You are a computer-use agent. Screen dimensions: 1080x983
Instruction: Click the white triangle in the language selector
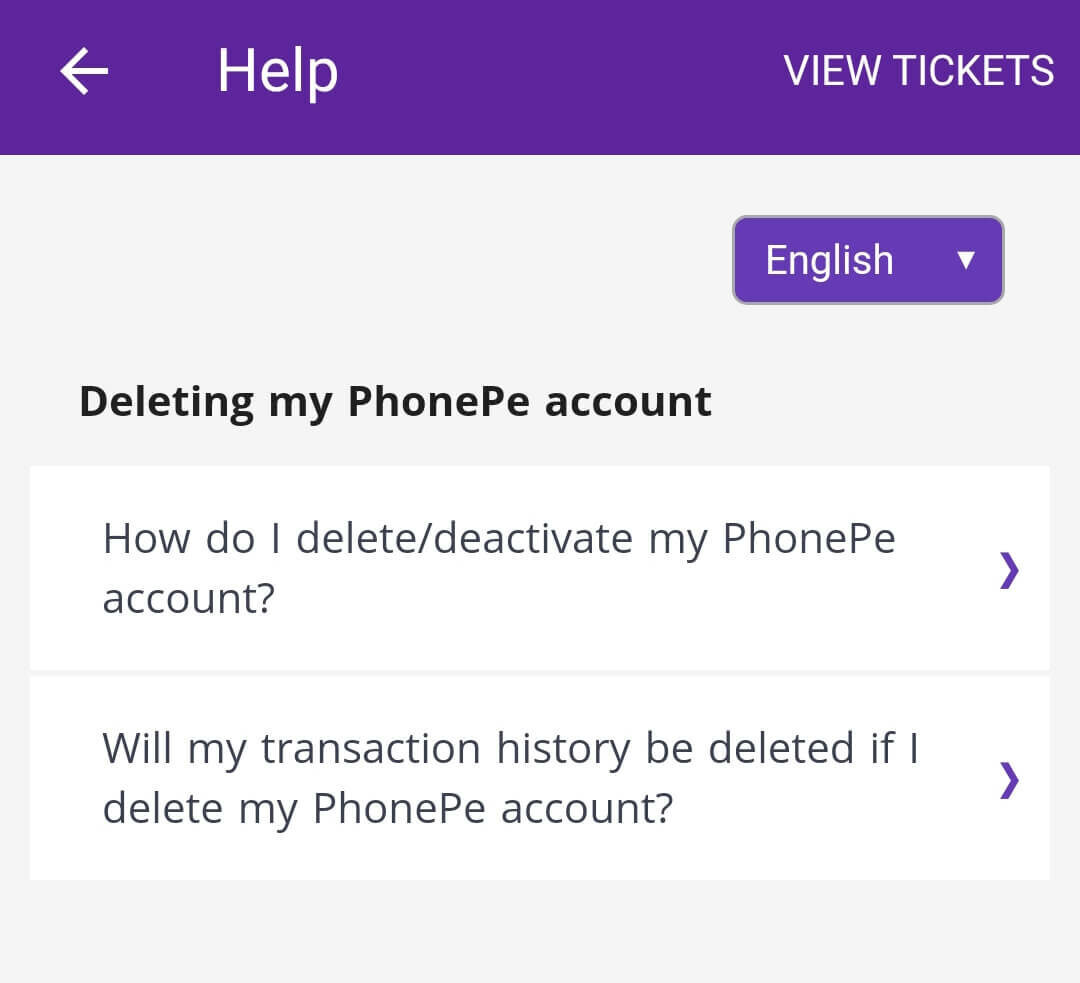(x=965, y=261)
